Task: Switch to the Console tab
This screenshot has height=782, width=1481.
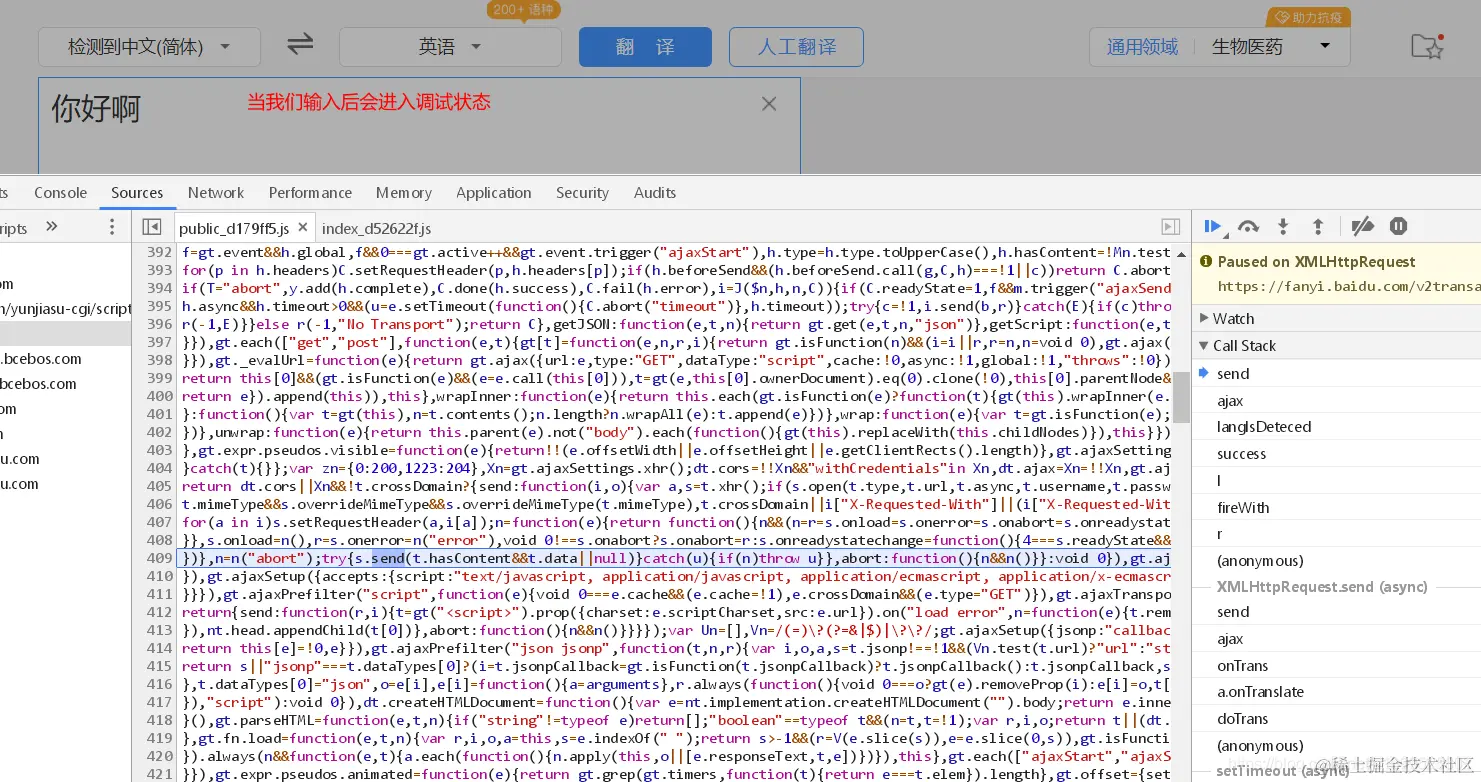Action: 60,192
